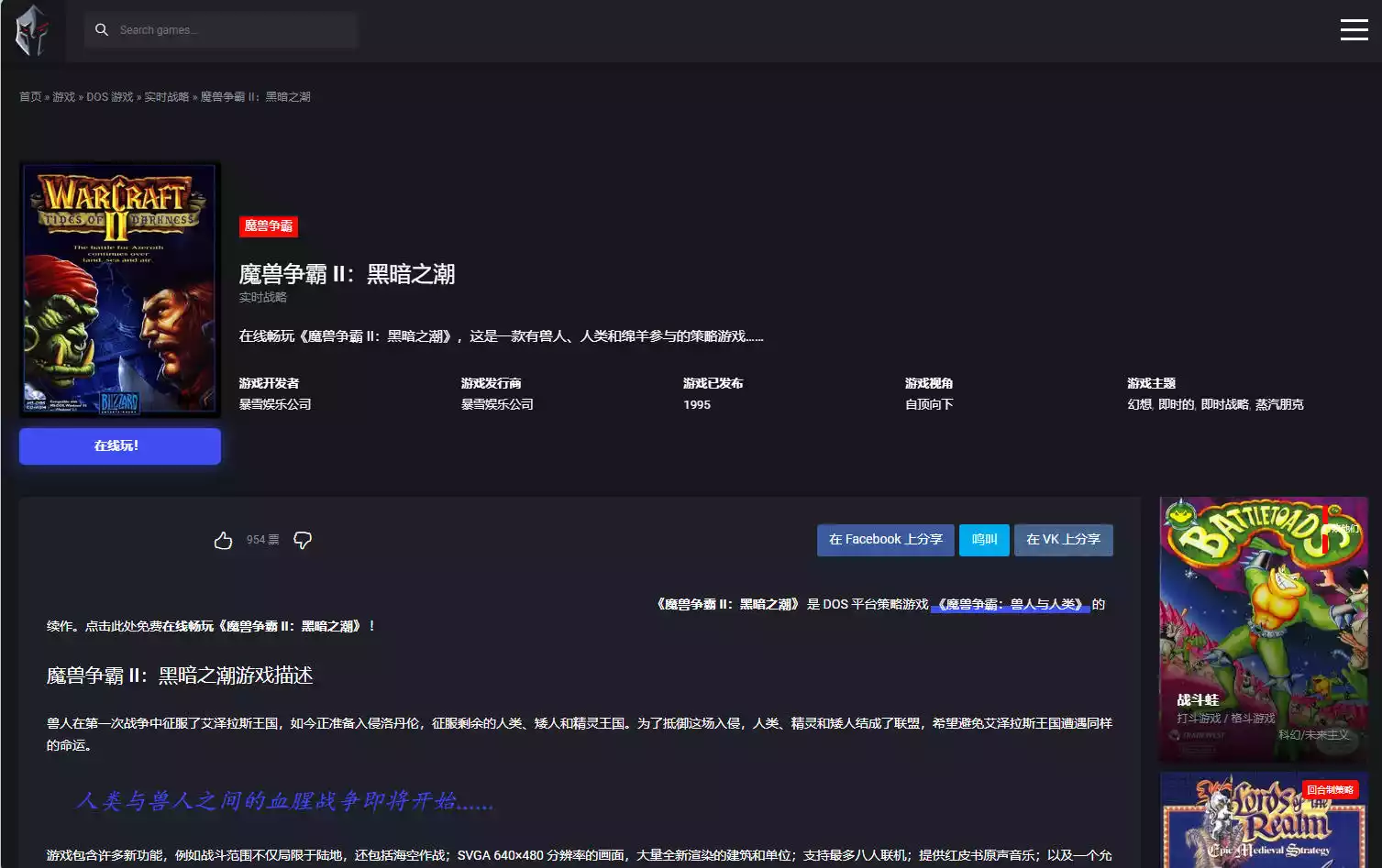
Task: Open 实时战略 breadcrumb link
Action: pyautogui.click(x=167, y=97)
